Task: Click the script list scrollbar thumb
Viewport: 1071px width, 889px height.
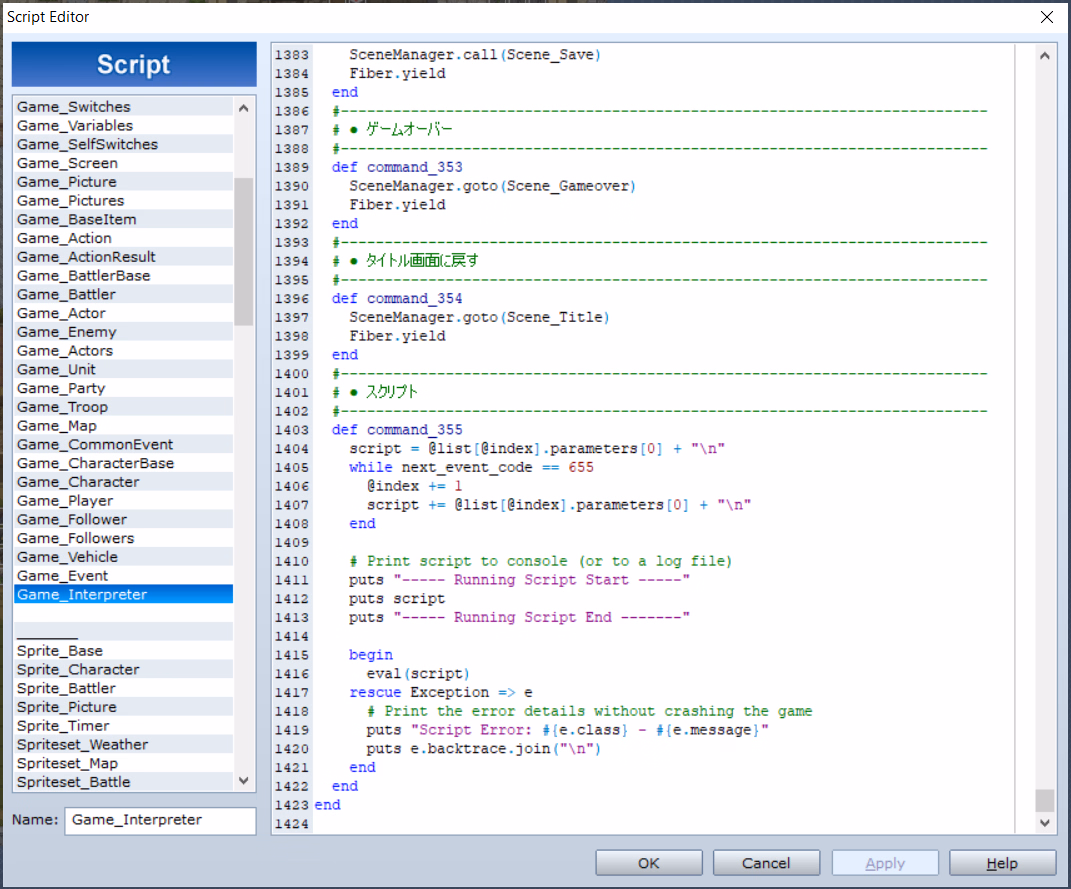Action: 243,250
